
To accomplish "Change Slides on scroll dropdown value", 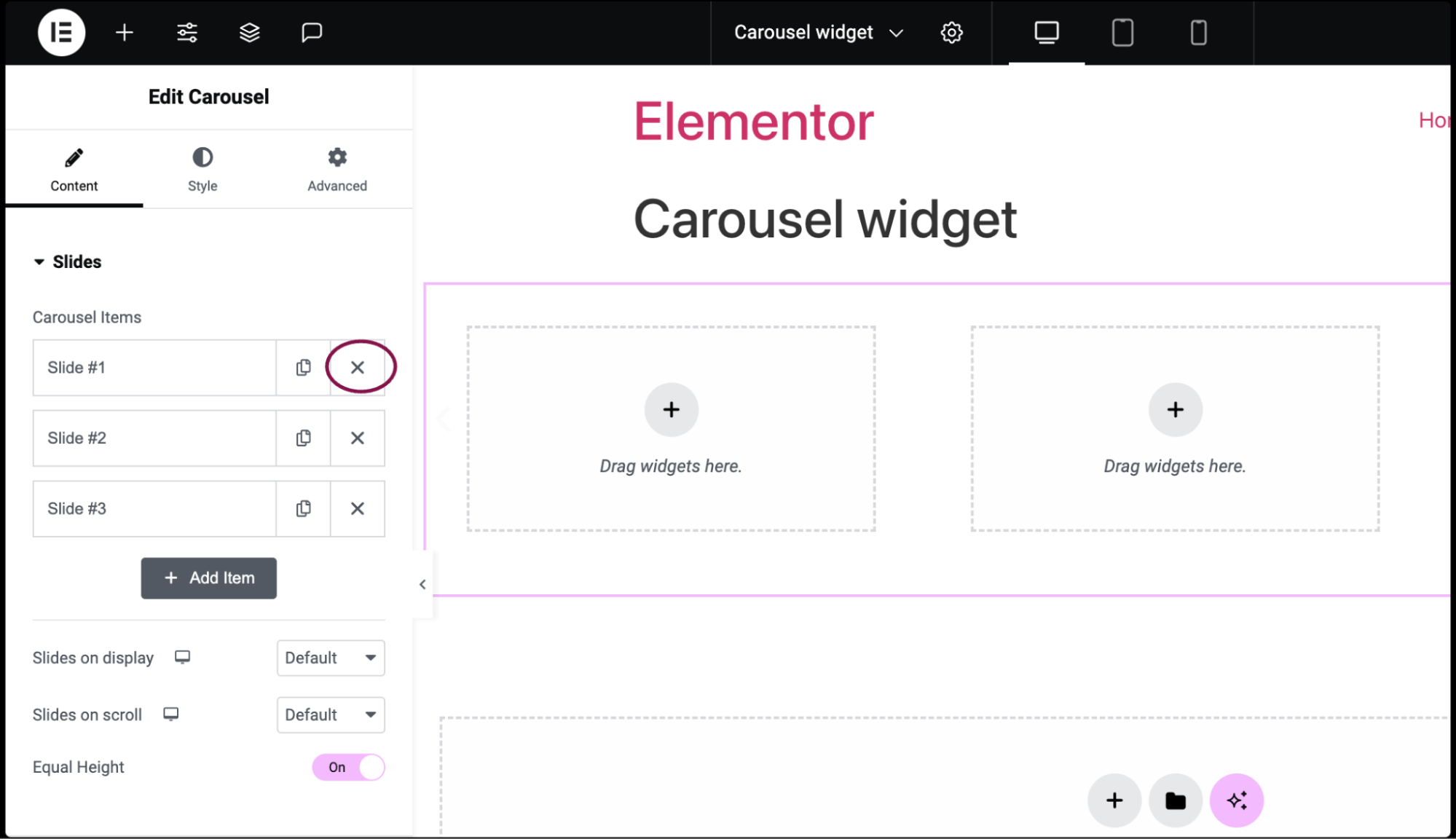I will (330, 715).
